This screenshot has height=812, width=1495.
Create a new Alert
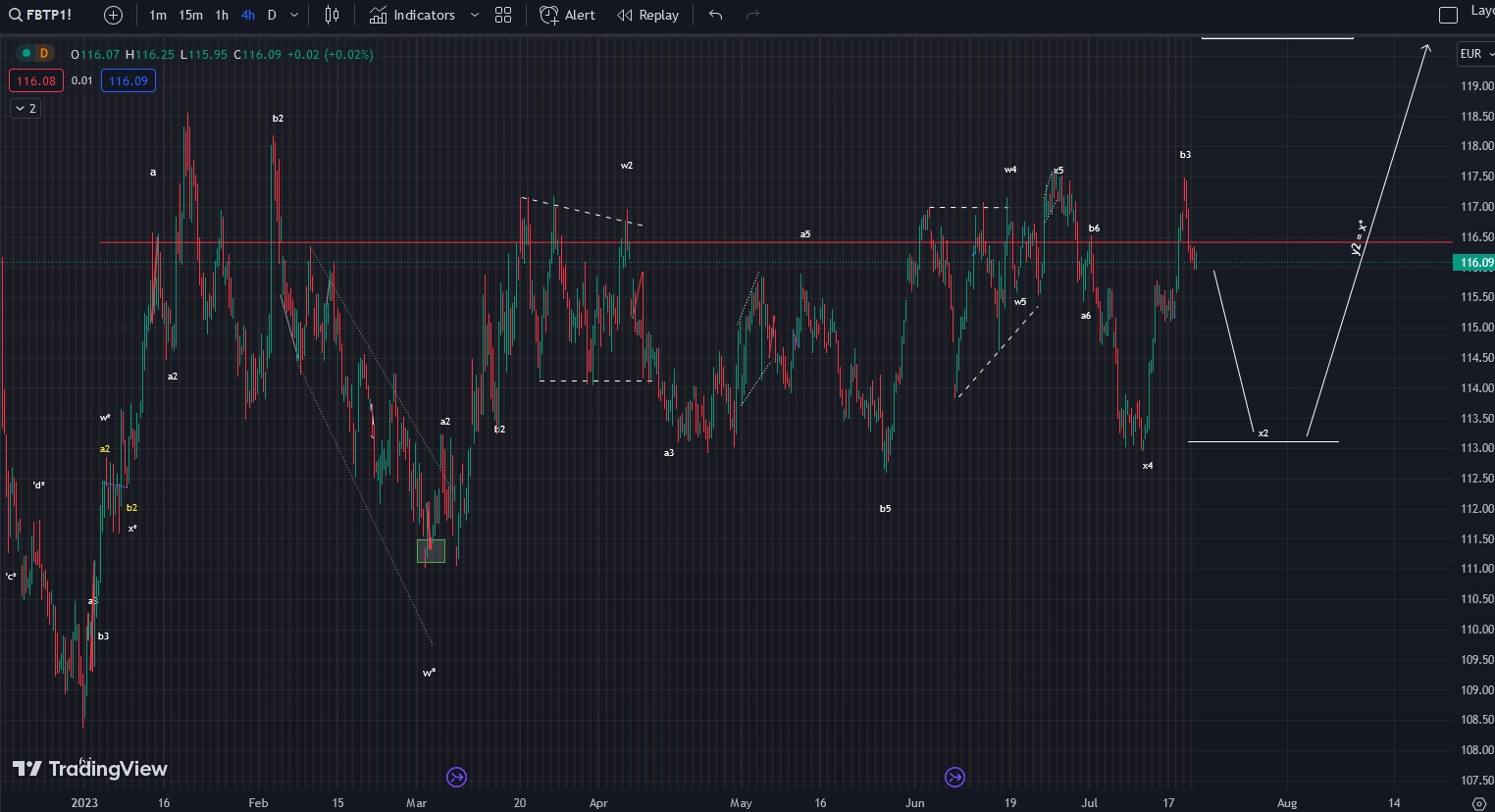(568, 15)
